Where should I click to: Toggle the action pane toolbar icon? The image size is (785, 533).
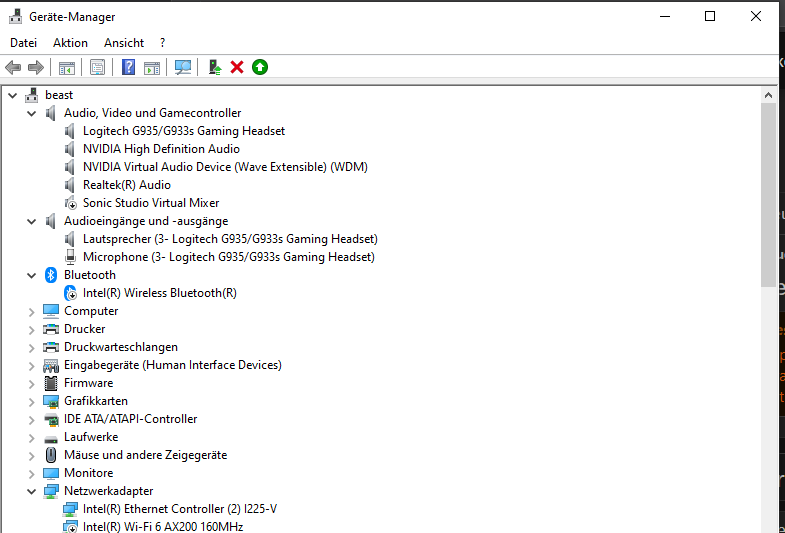152,67
